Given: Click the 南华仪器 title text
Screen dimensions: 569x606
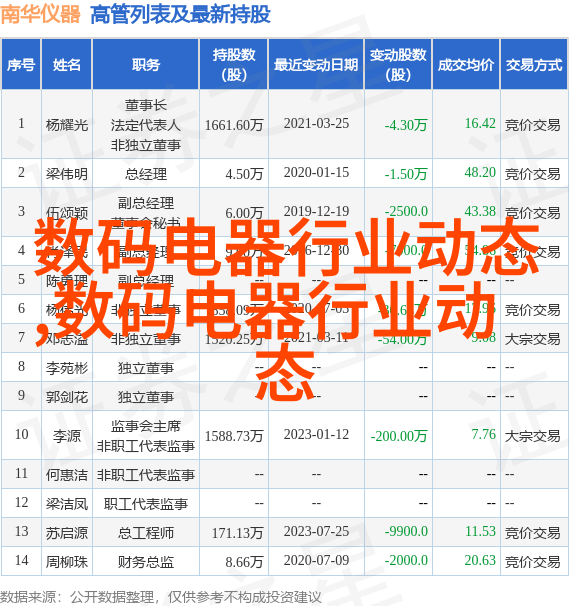Looking at the screenshot, I should pyautogui.click(x=41, y=14).
